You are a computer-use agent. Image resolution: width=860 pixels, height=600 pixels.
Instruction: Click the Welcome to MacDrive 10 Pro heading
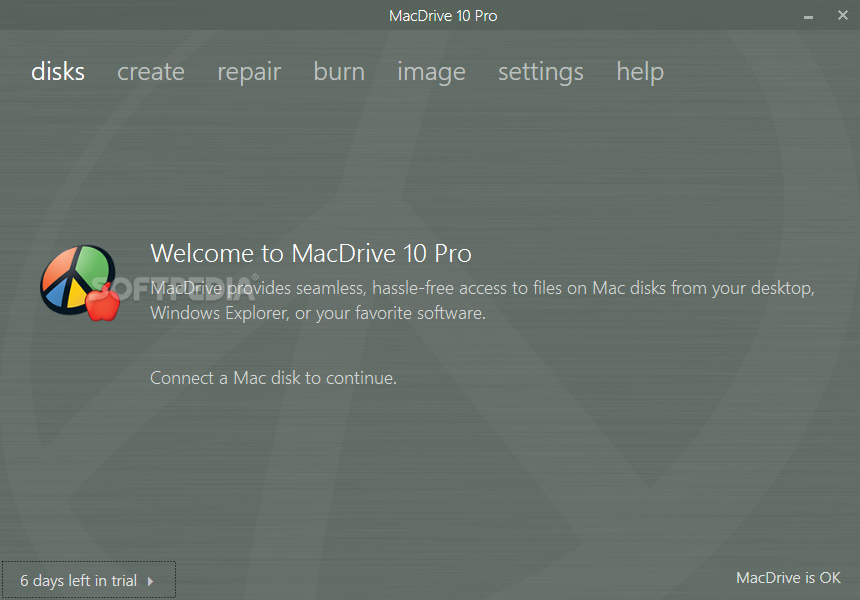tap(311, 253)
